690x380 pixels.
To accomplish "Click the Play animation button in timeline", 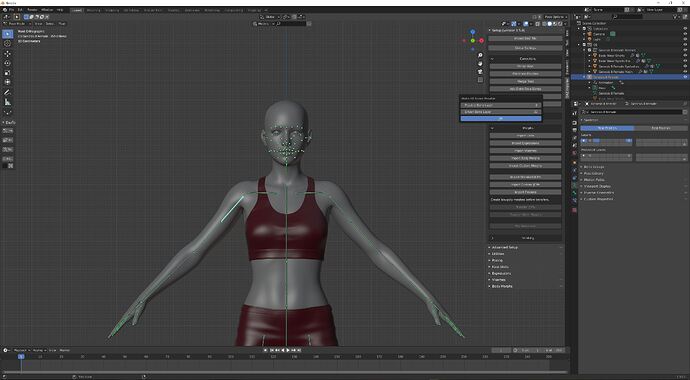I will pos(288,350).
